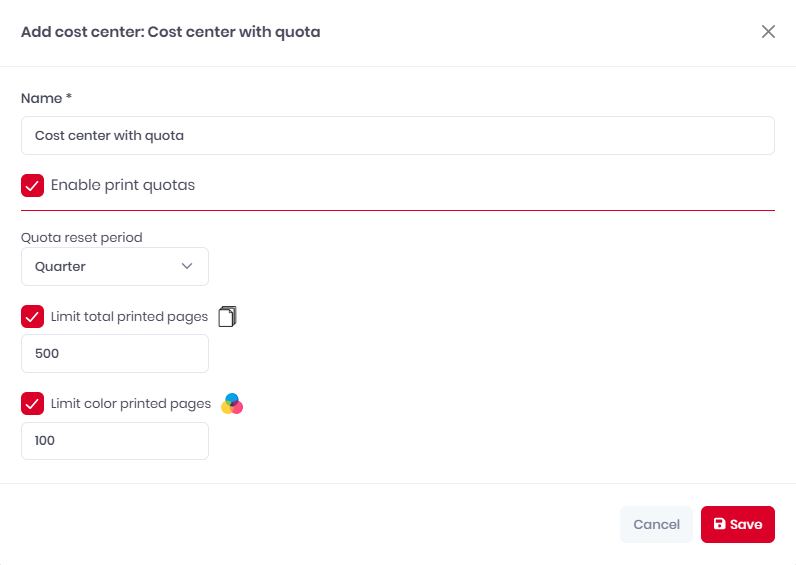The height and width of the screenshot is (565, 796).
Task: Disable the Limit color printed pages checkbox
Action: 33,404
